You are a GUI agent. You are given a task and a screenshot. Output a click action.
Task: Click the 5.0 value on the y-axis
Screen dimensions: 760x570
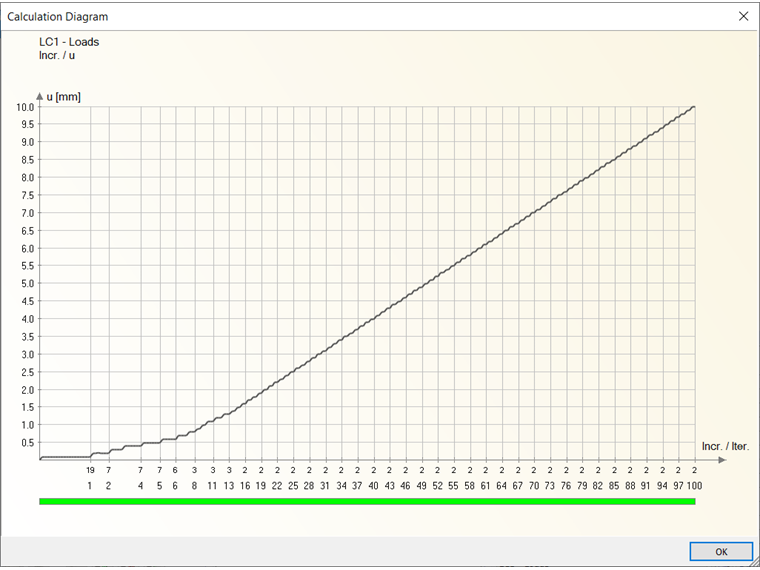click(x=28, y=284)
